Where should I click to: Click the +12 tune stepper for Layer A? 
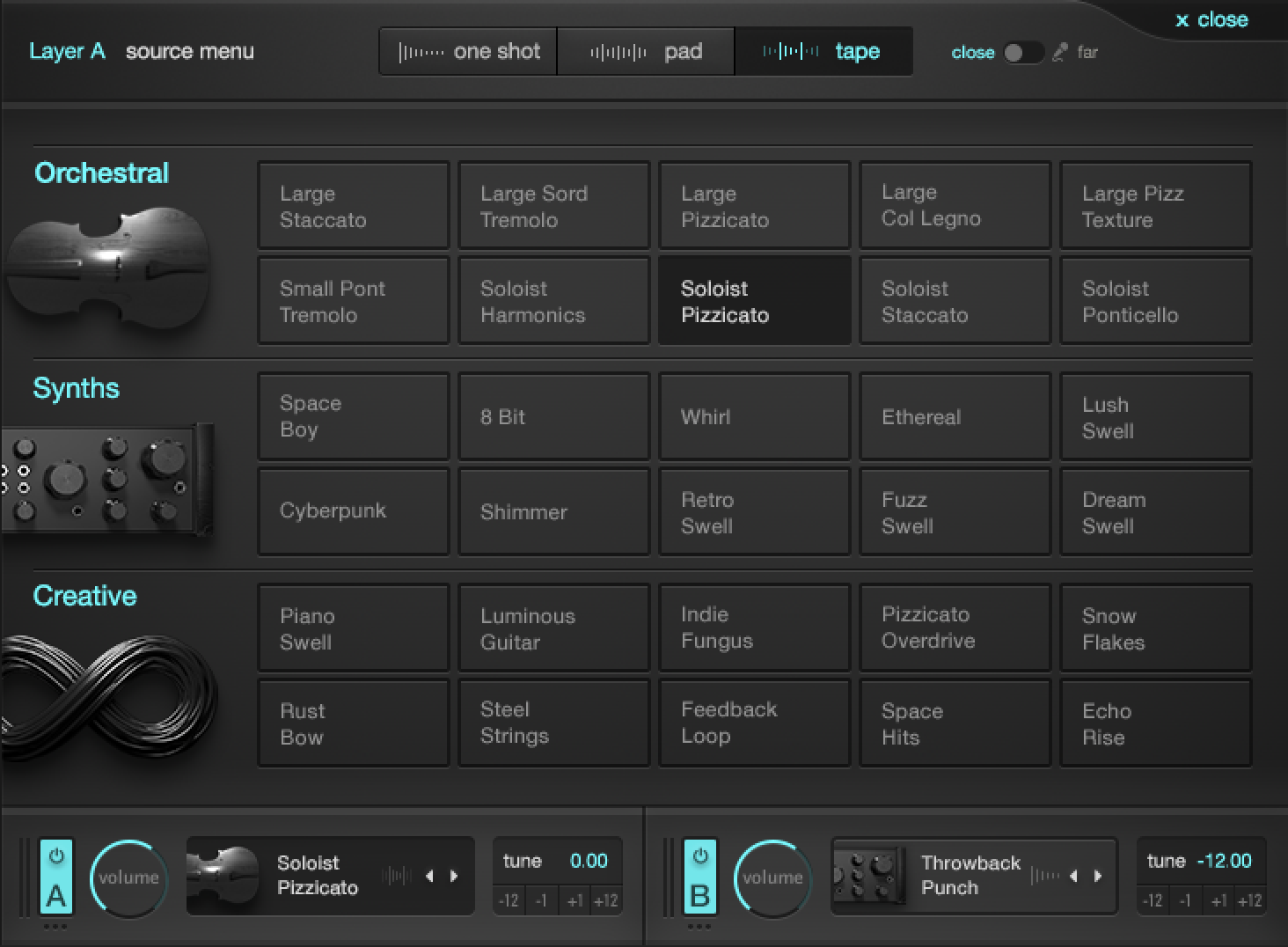(x=606, y=900)
